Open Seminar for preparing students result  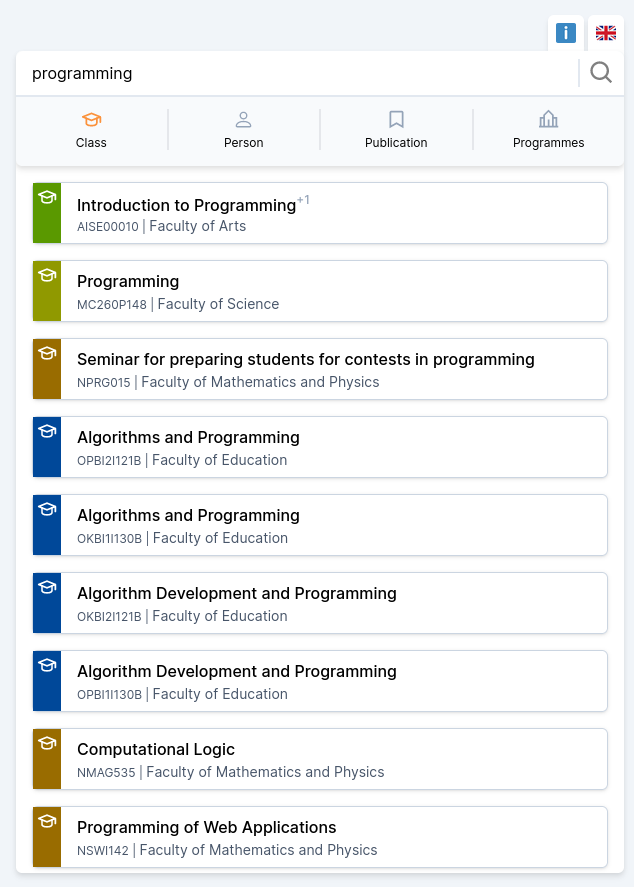[320, 369]
